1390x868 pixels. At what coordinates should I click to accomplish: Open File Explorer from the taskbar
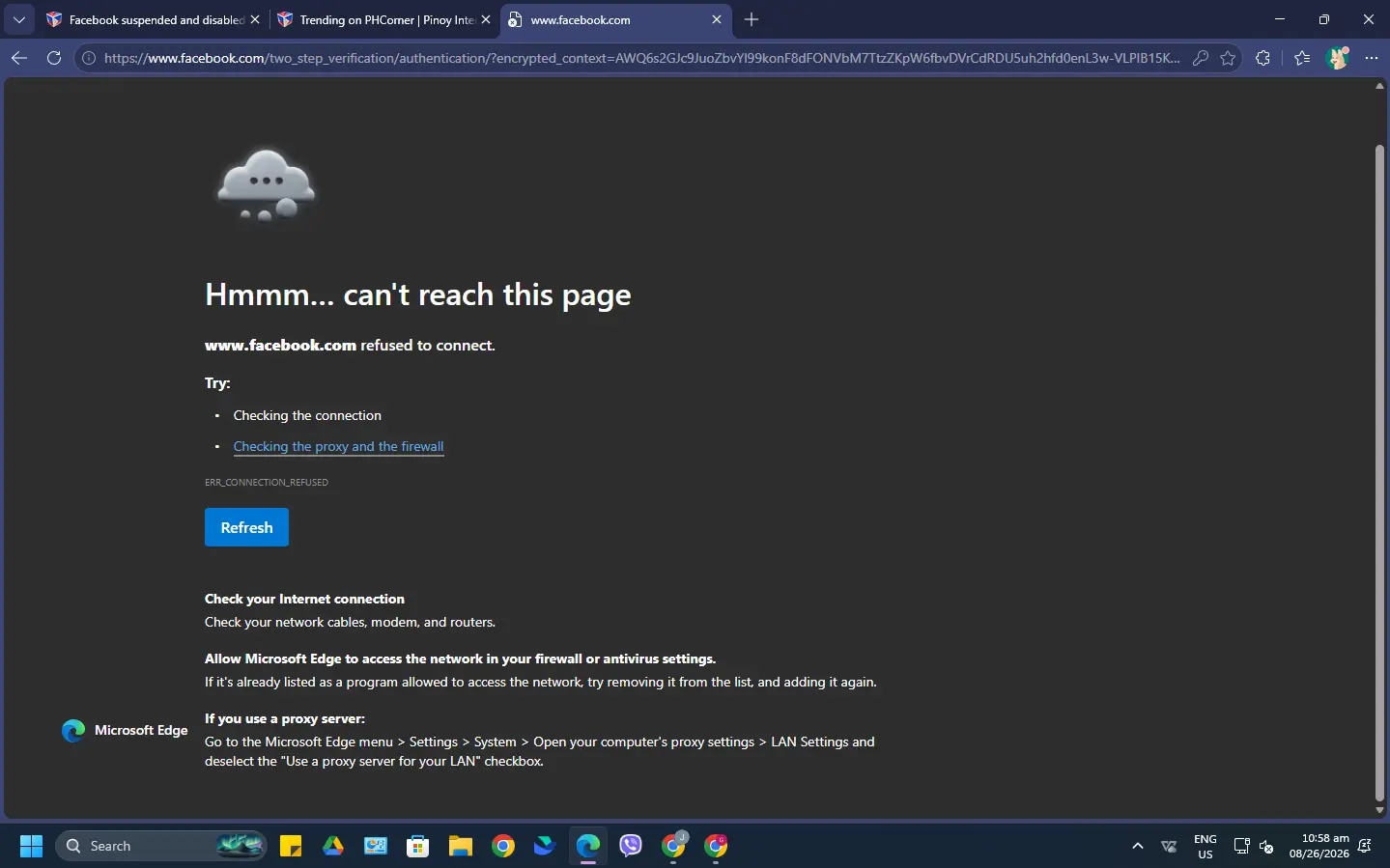[x=461, y=846]
